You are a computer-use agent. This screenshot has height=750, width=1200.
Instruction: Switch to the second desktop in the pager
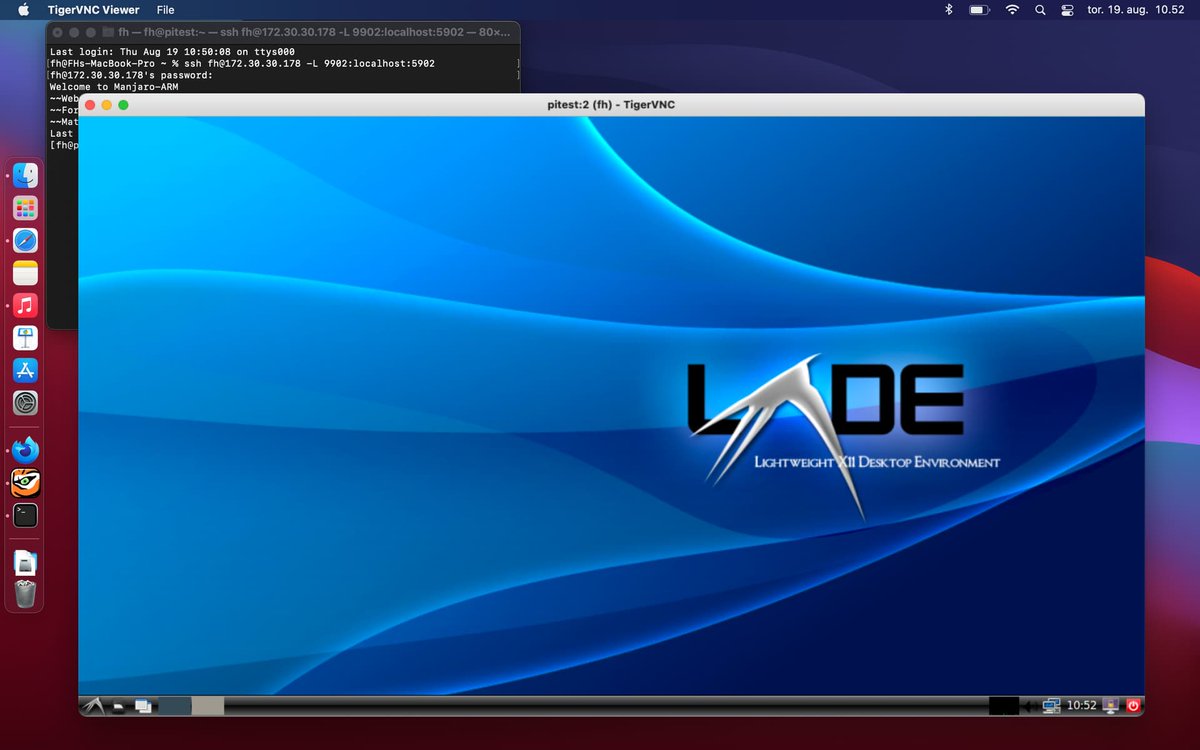pos(207,706)
